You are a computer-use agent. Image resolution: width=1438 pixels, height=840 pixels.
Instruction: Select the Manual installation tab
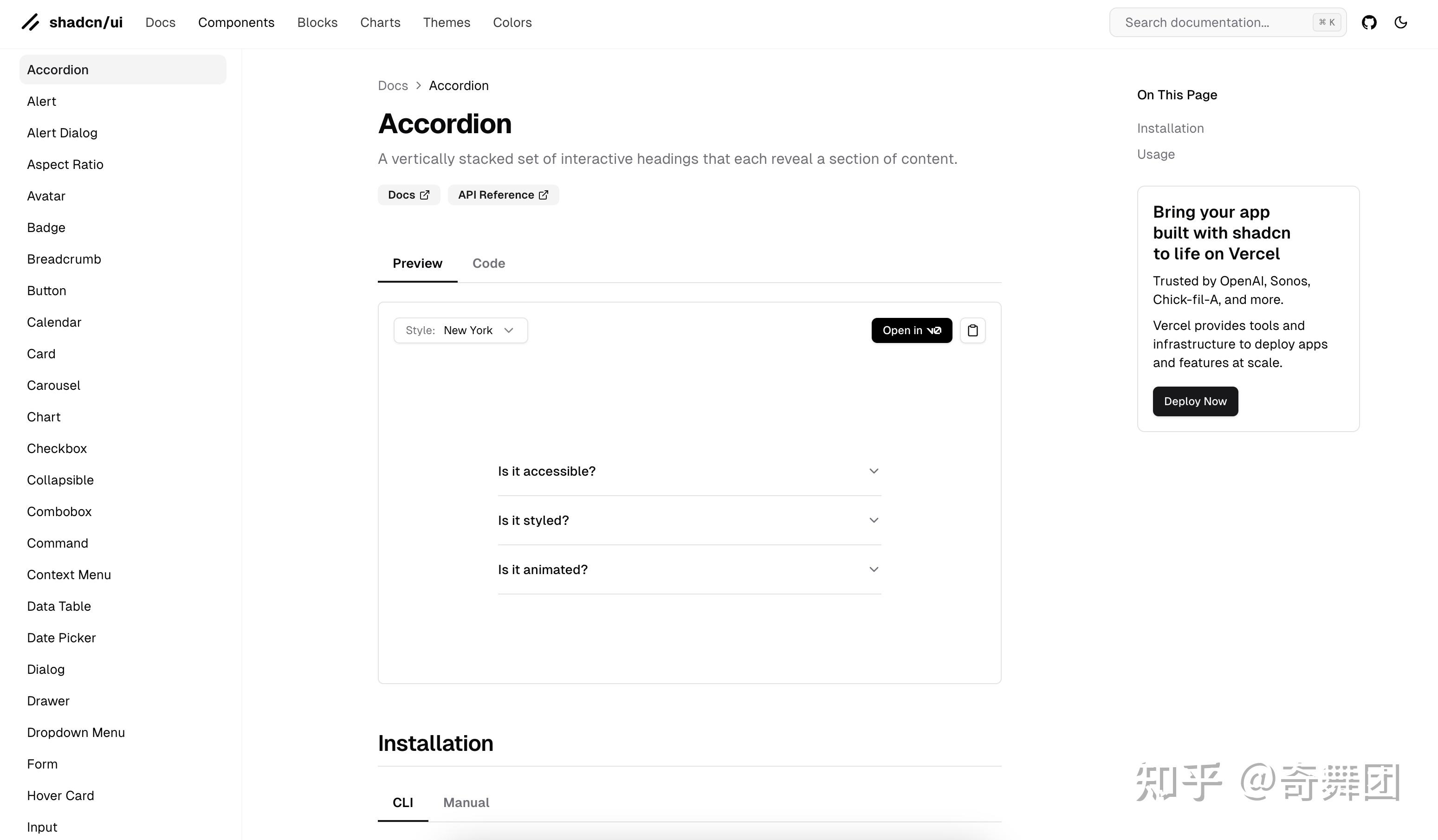(x=466, y=802)
